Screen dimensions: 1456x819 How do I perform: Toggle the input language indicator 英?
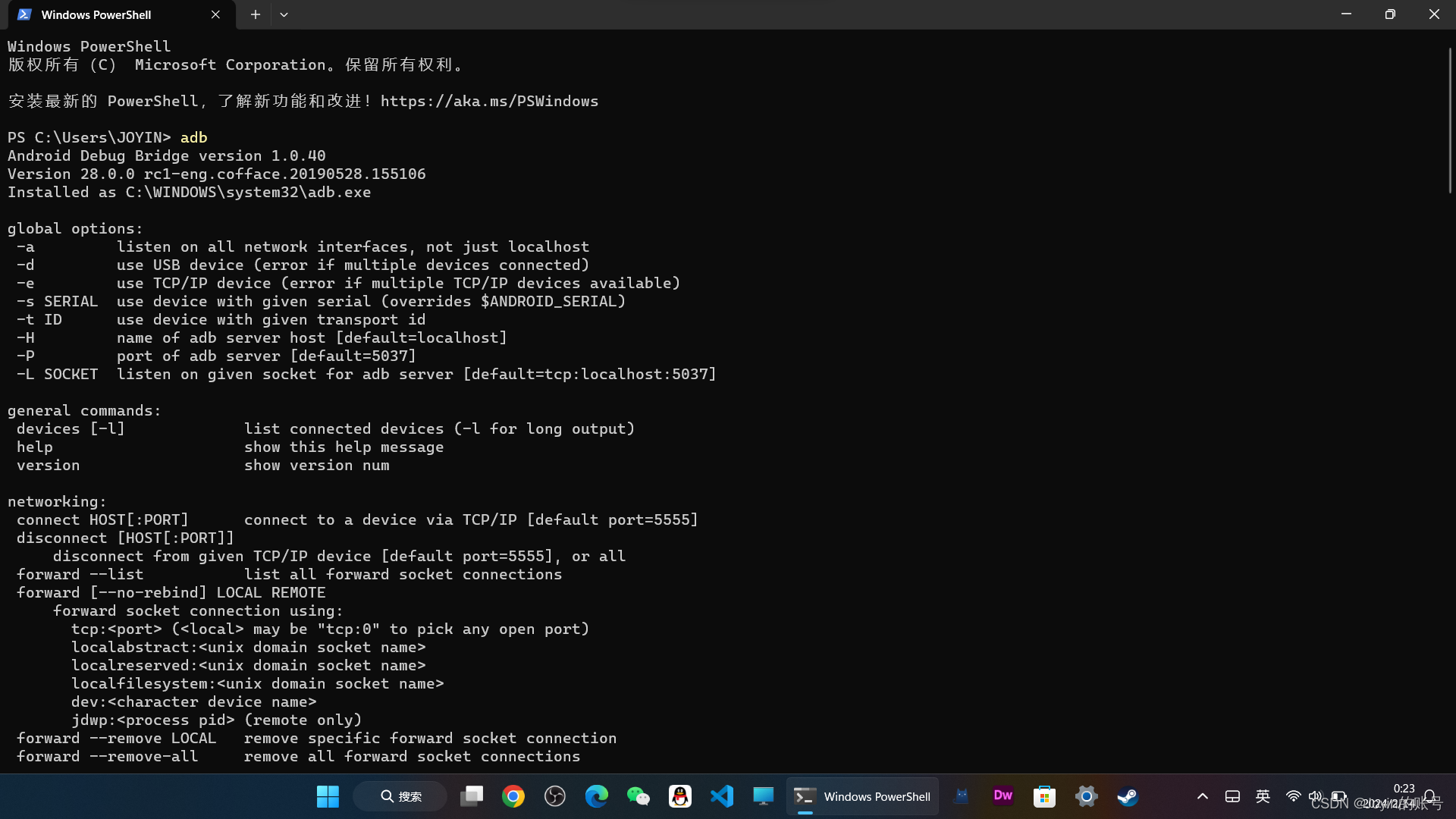tap(1263, 796)
